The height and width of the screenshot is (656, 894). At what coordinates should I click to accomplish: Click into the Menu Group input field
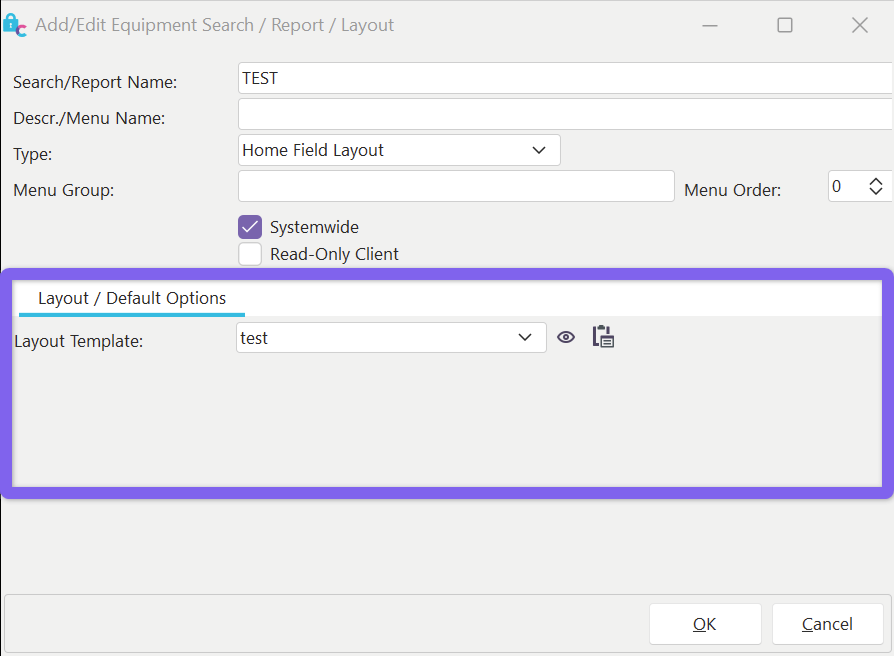point(456,186)
